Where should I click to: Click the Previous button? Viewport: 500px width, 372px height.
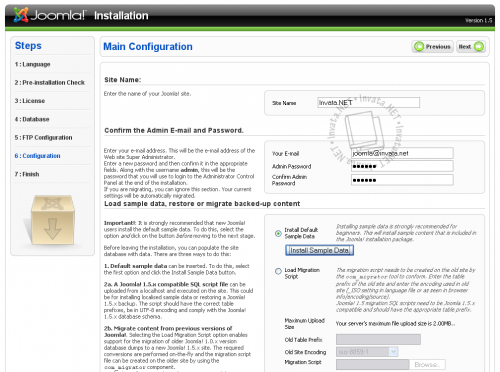[x=432, y=47]
